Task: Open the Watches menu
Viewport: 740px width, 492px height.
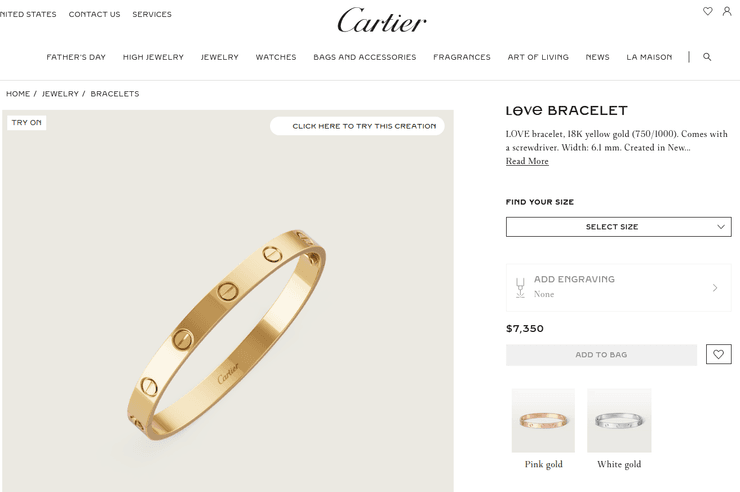Action: click(x=276, y=57)
